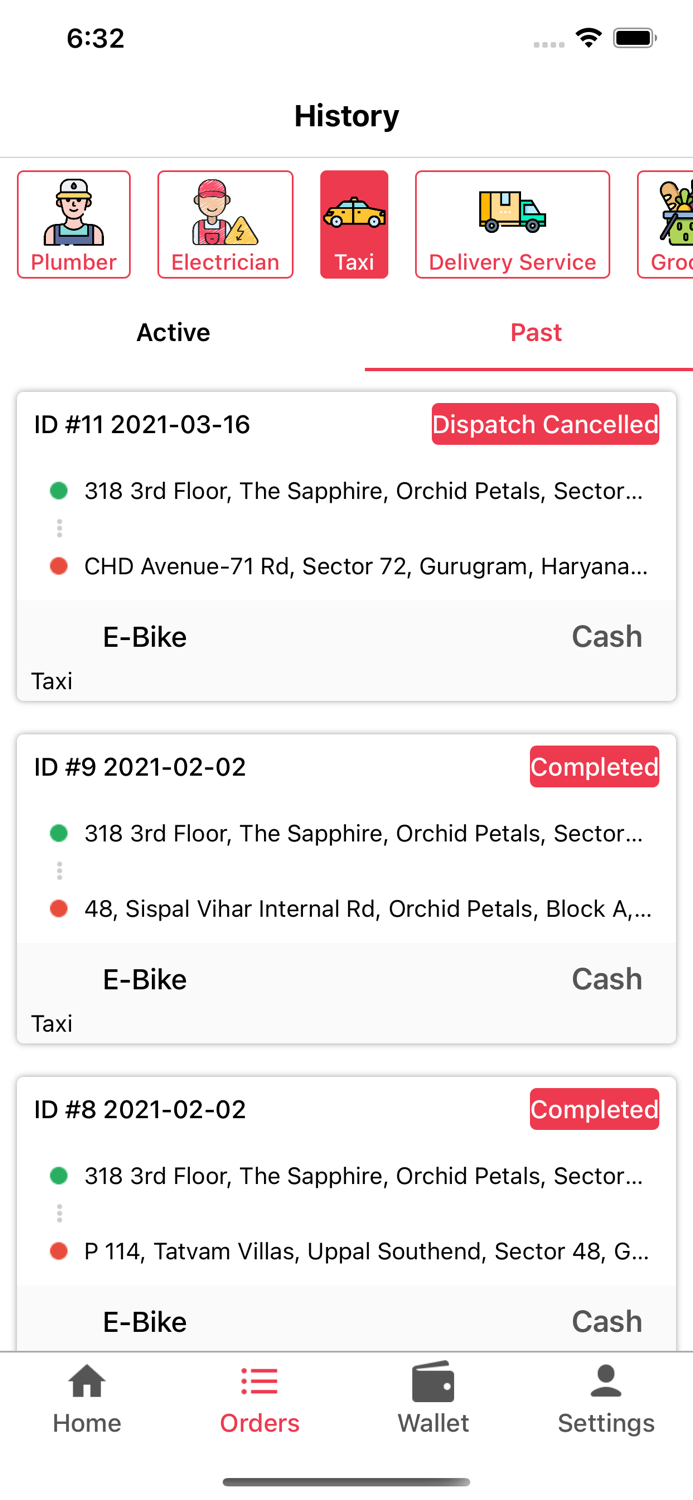693x1500 pixels.
Task: Tap Completed badge on order ID #9
Action: tap(594, 767)
